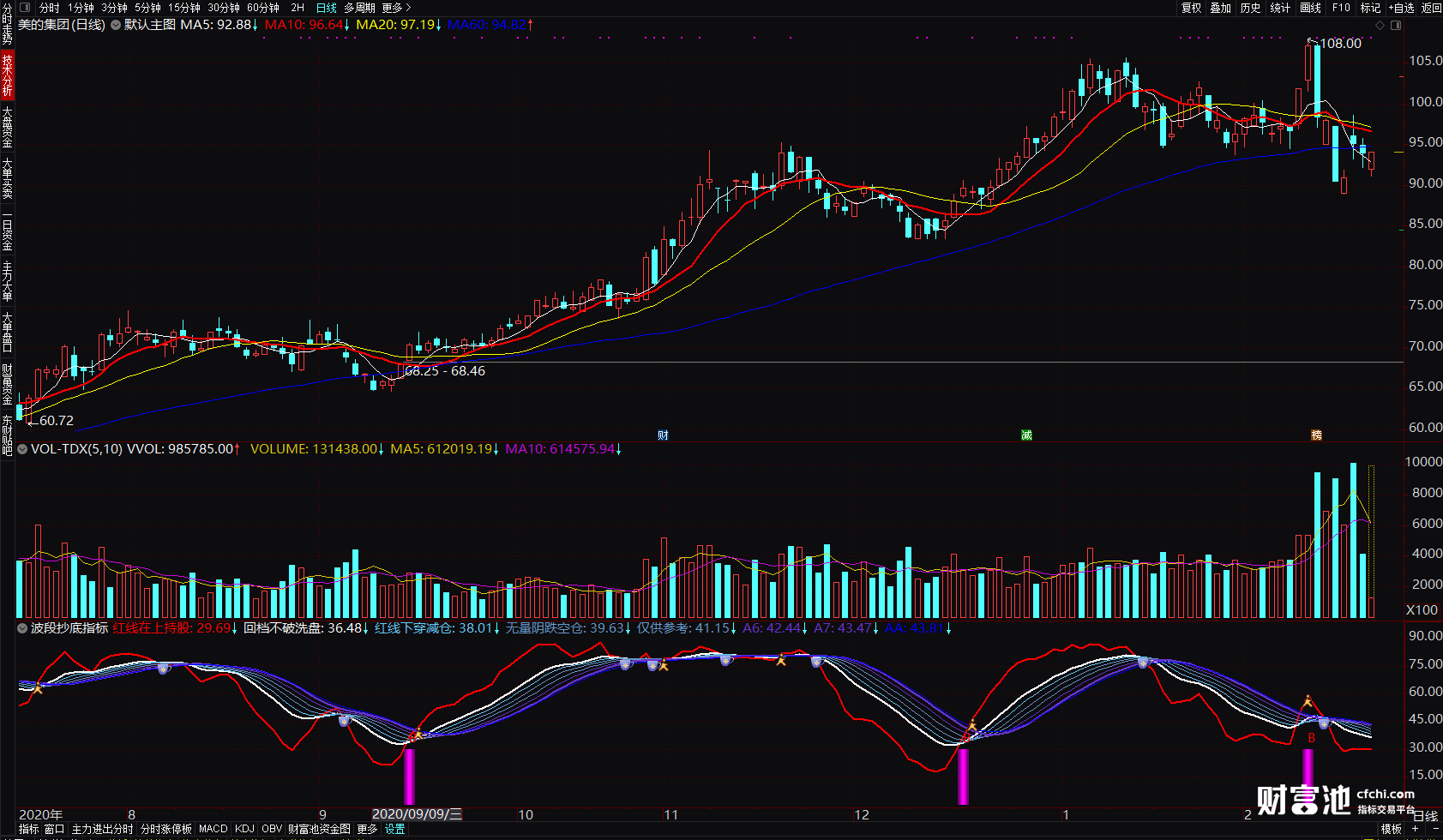
Task: Select 财富池资金图 indicator tab
Action: [x=319, y=830]
